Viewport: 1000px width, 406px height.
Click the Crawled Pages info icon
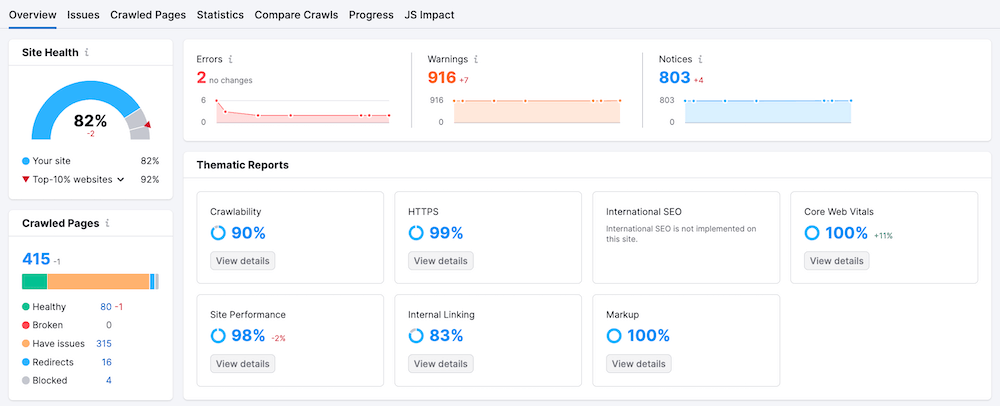click(107, 224)
